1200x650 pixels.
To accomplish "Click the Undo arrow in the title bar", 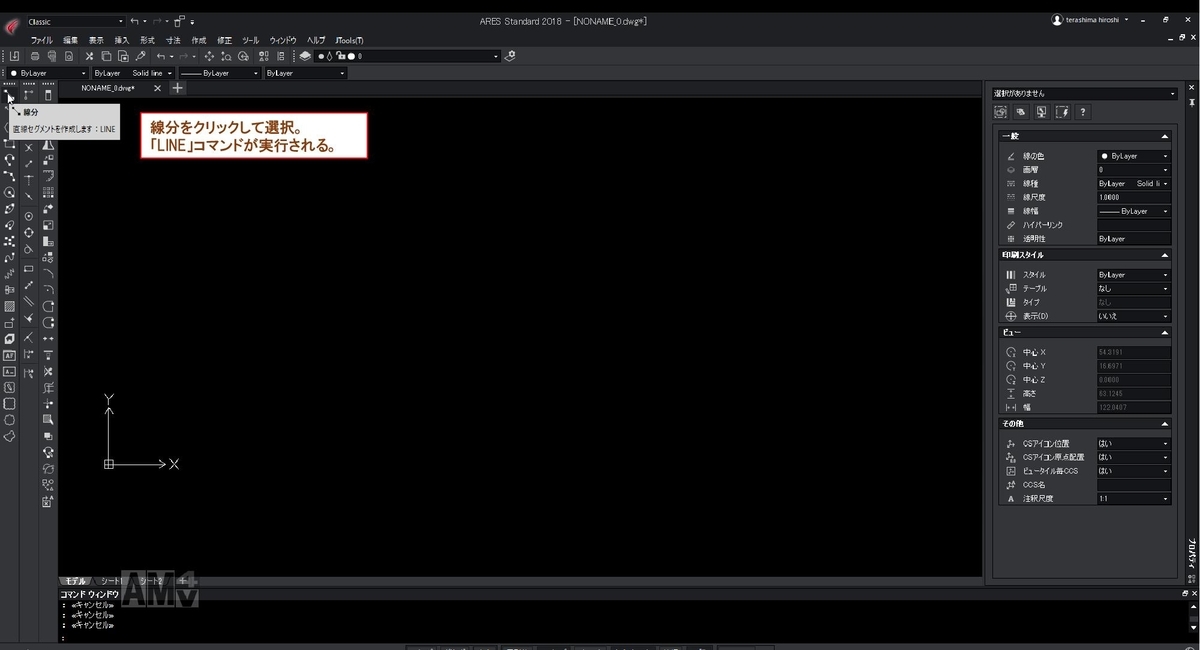I will [x=135, y=21].
